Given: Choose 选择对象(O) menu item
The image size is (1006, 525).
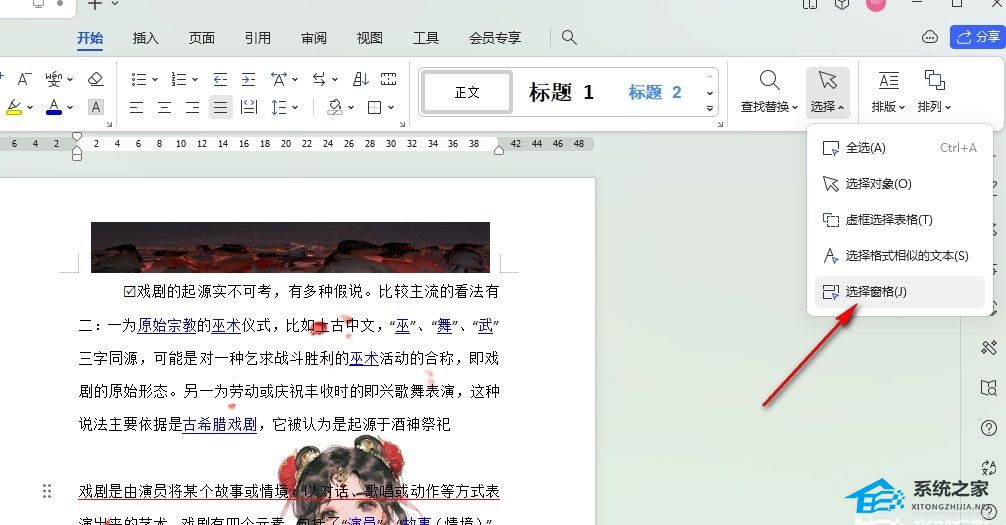Looking at the screenshot, I should click(899, 184).
